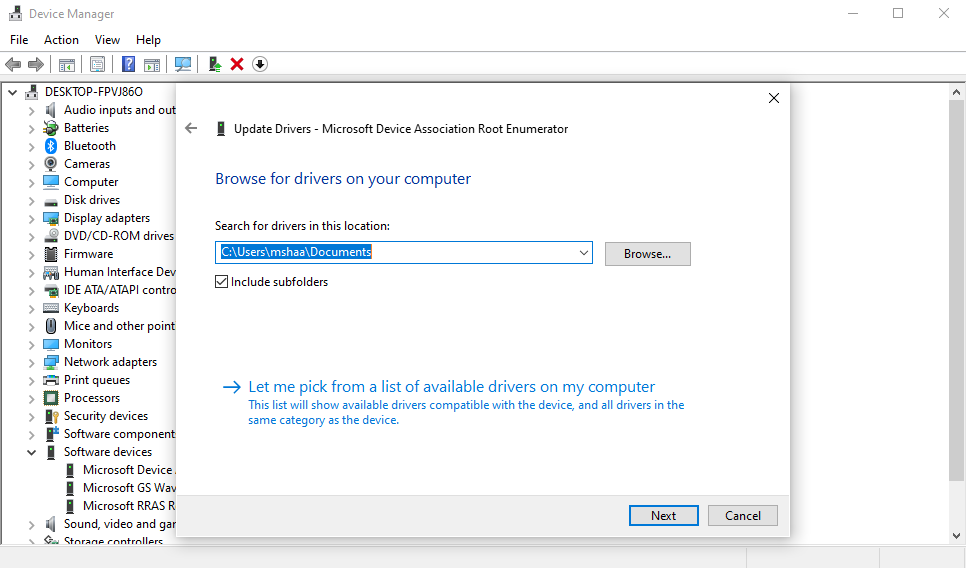Click the down-arrow Disable device toolbar icon
The width and height of the screenshot is (966, 568).
(260, 64)
